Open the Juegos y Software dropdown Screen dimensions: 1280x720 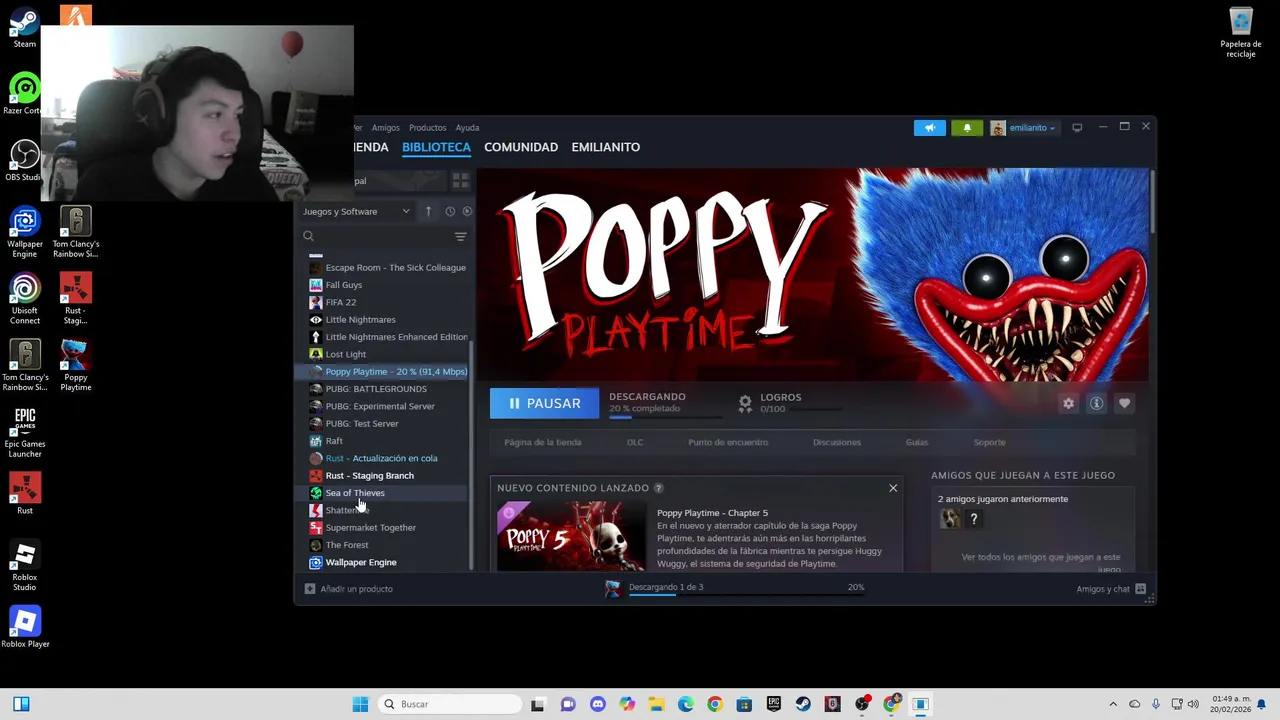356,212
